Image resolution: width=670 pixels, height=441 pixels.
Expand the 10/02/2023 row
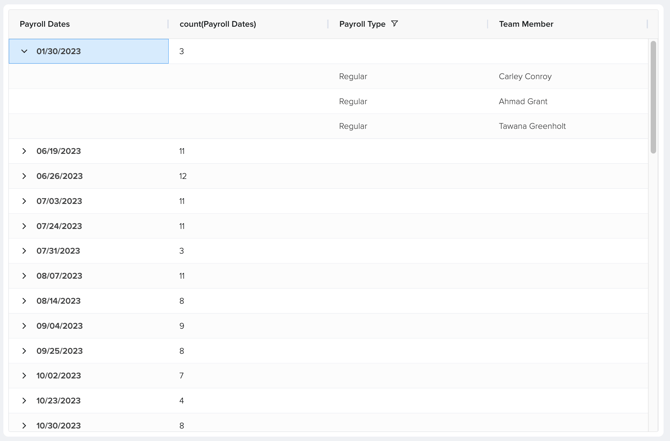25,376
